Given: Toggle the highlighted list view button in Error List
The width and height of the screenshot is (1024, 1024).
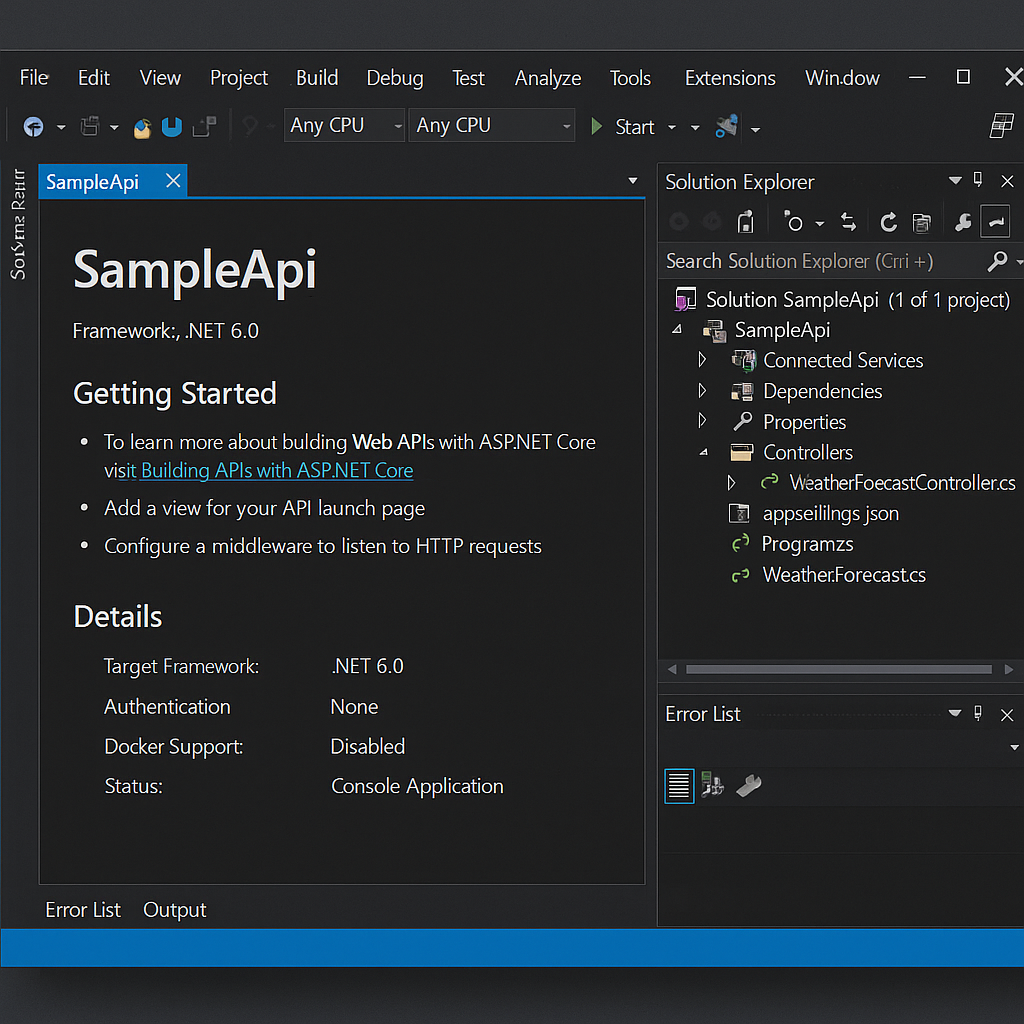Looking at the screenshot, I should [x=679, y=786].
